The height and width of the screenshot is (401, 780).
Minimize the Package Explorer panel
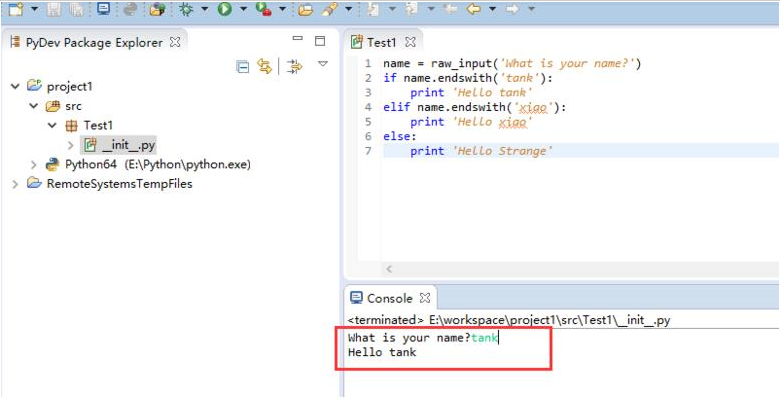(297, 39)
